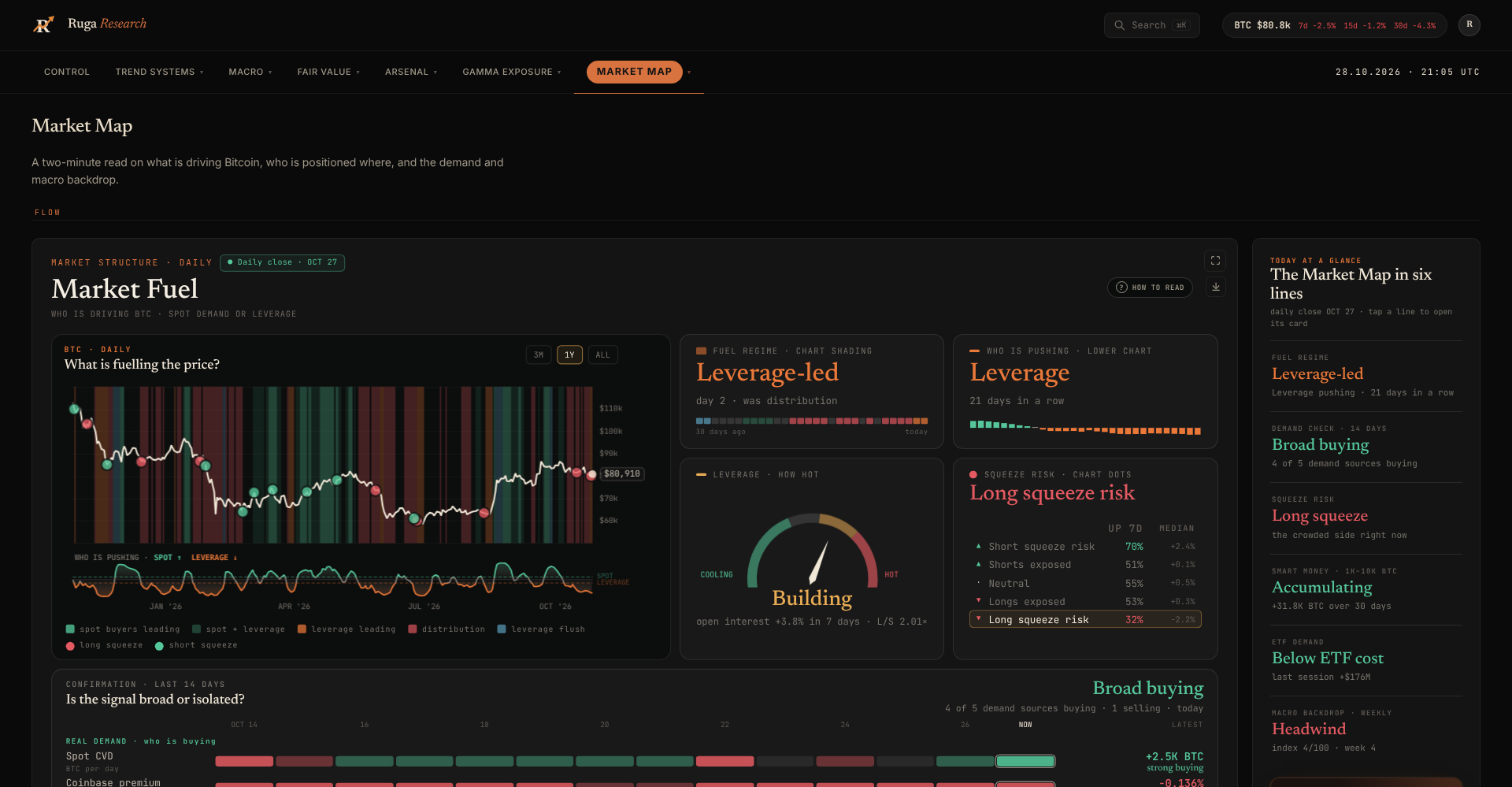The width and height of the screenshot is (1512, 787).
Task: Download the Market Fuel chart
Action: [1215, 288]
